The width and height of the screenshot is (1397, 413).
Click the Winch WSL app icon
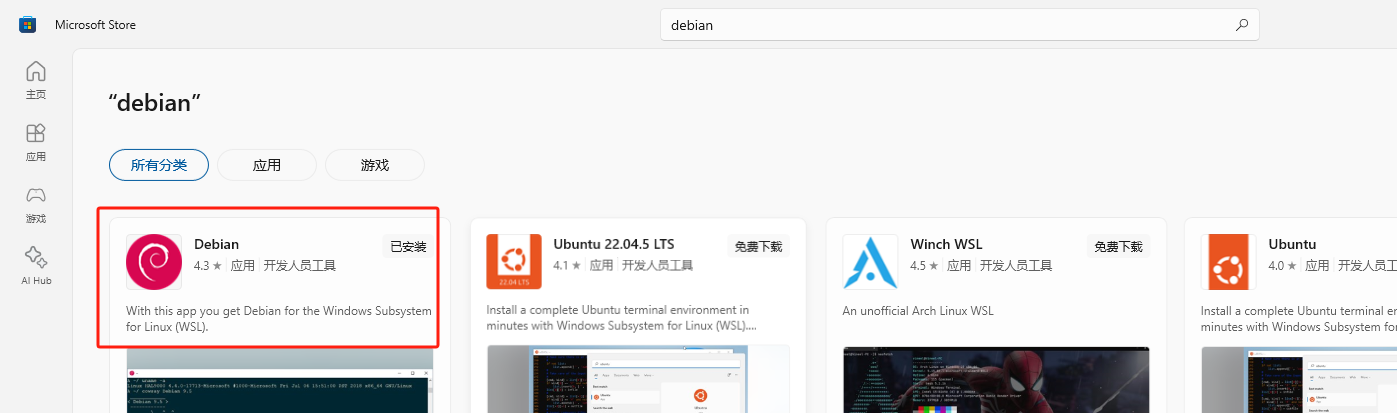tap(871, 261)
